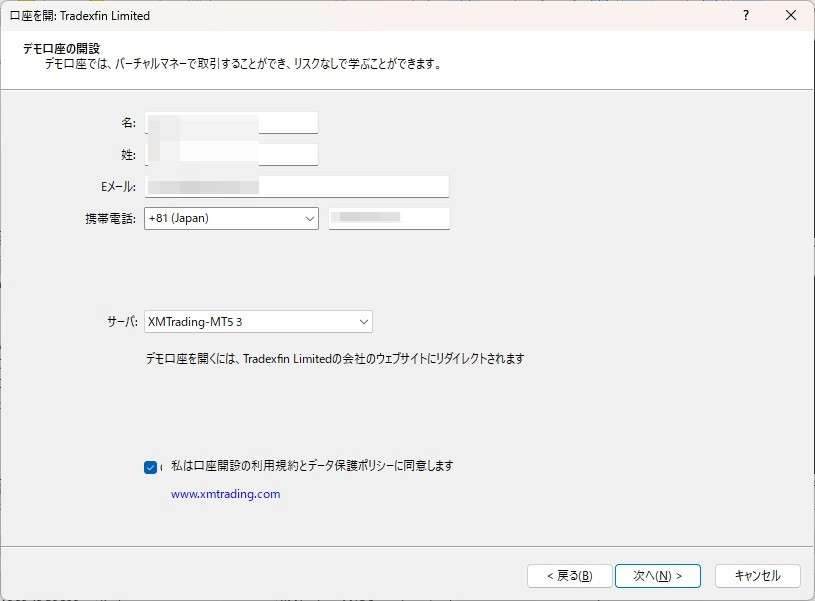
Task: Proceed with the 次へ(N) button
Action: (x=658, y=576)
